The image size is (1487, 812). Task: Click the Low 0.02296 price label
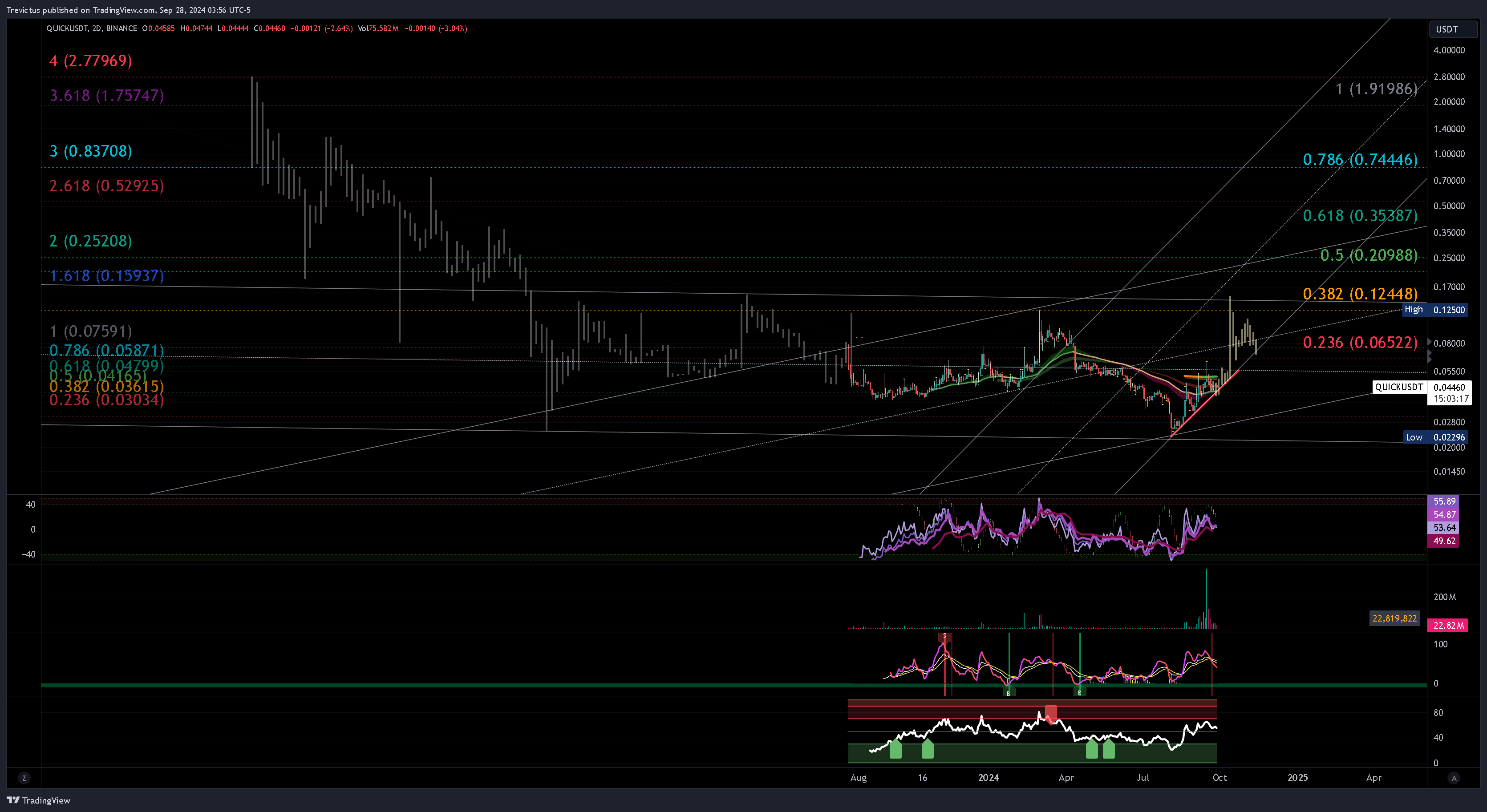point(1436,437)
